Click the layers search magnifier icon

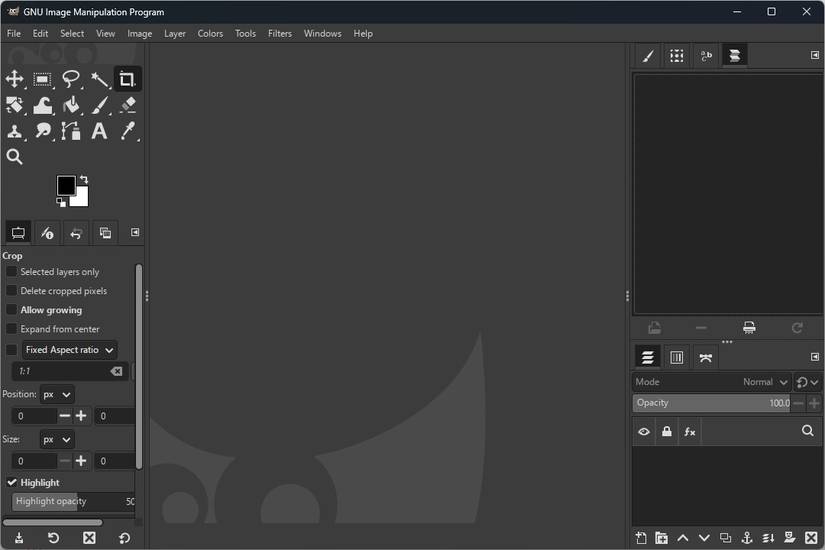click(808, 431)
